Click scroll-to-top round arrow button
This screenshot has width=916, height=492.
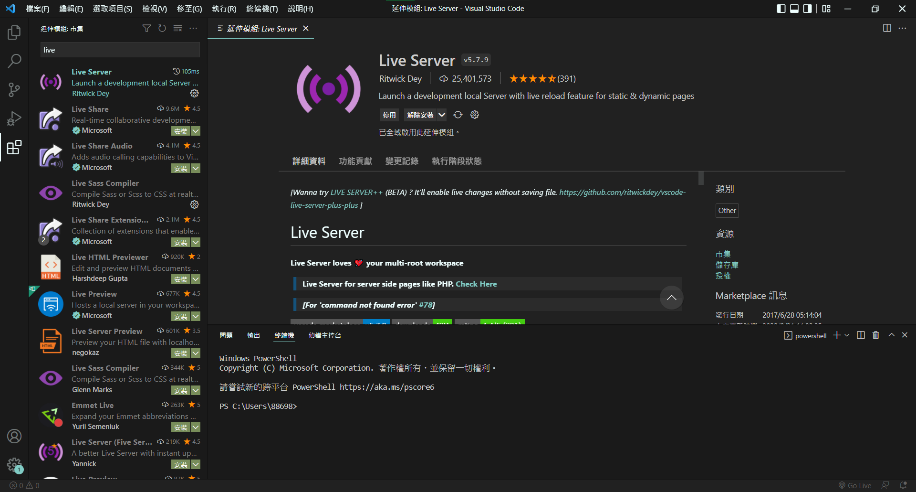(671, 298)
